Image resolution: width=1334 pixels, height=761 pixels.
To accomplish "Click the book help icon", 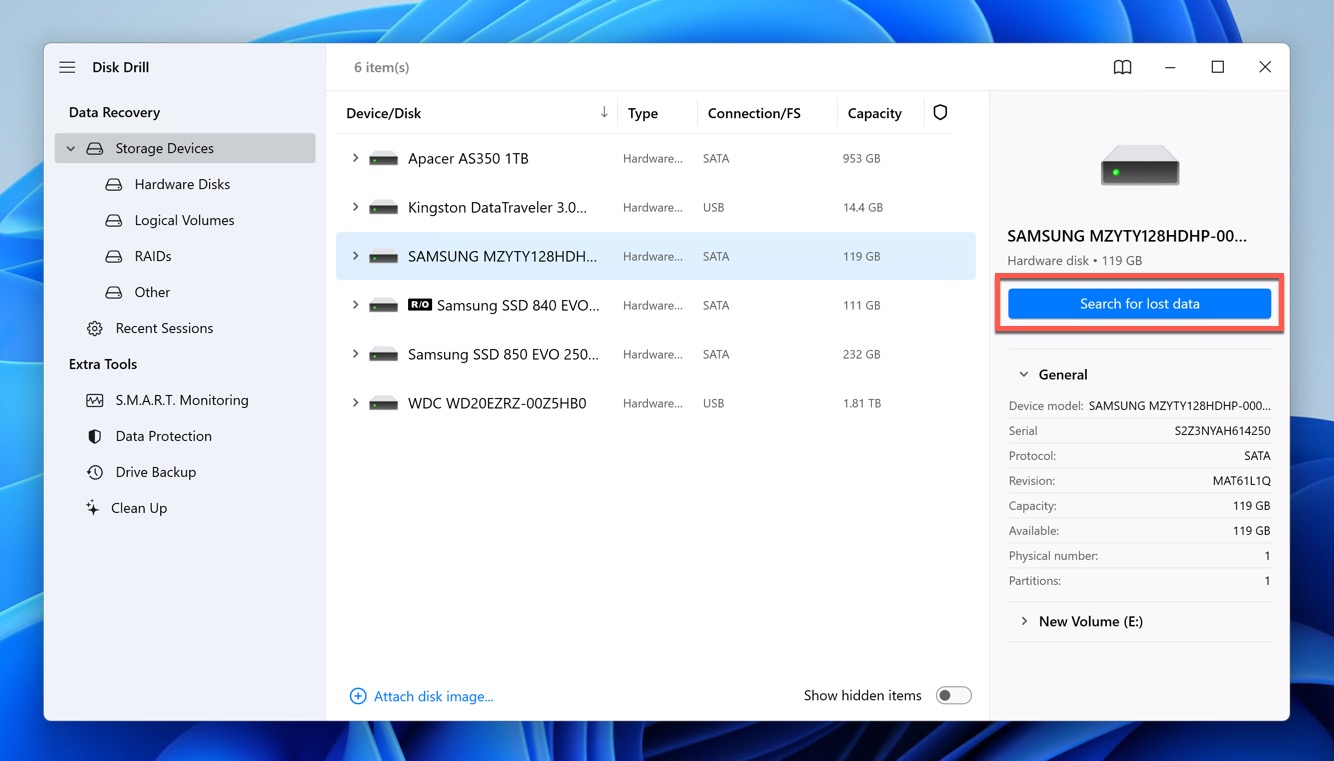I will tap(1122, 67).
